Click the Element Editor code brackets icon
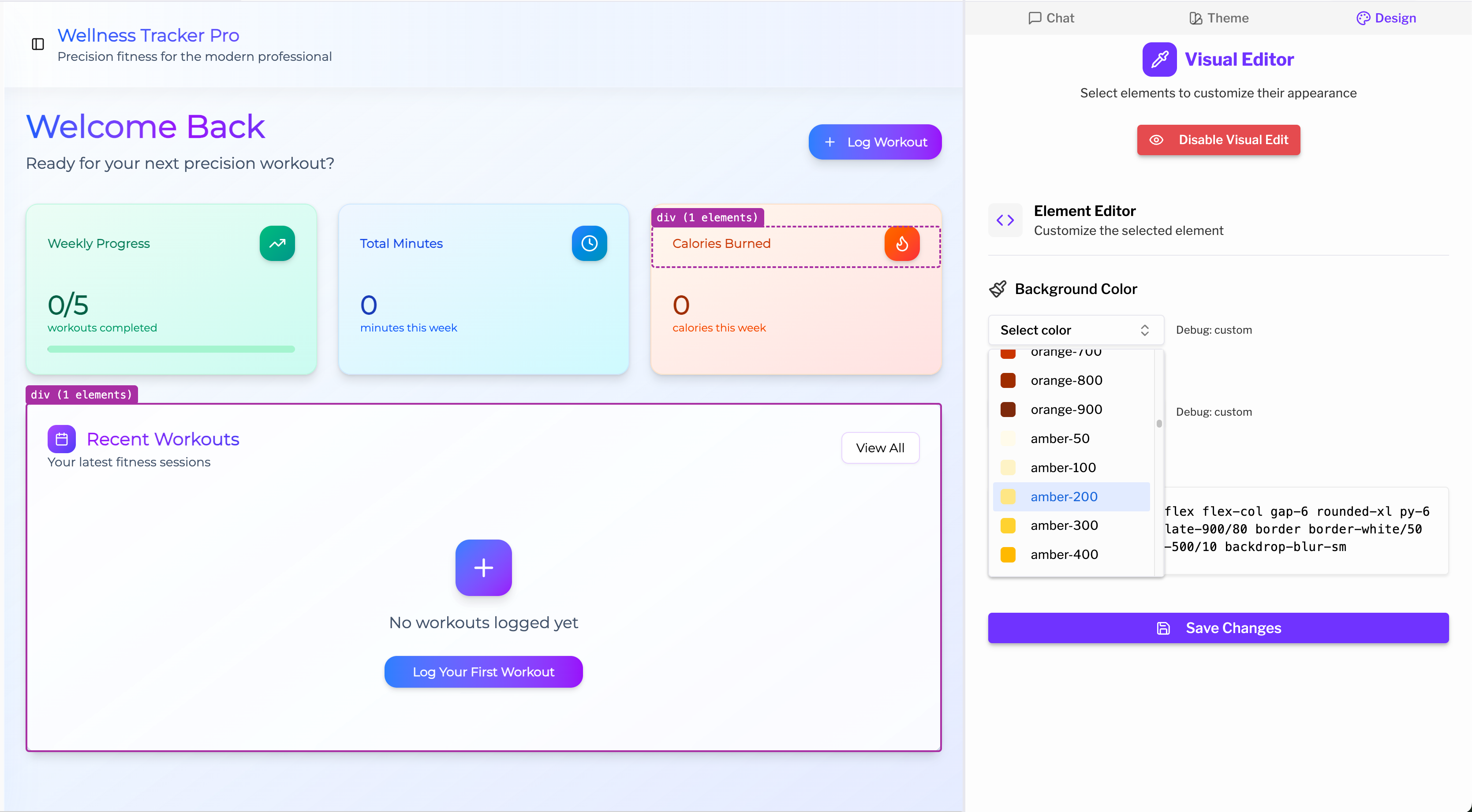 click(1005, 220)
